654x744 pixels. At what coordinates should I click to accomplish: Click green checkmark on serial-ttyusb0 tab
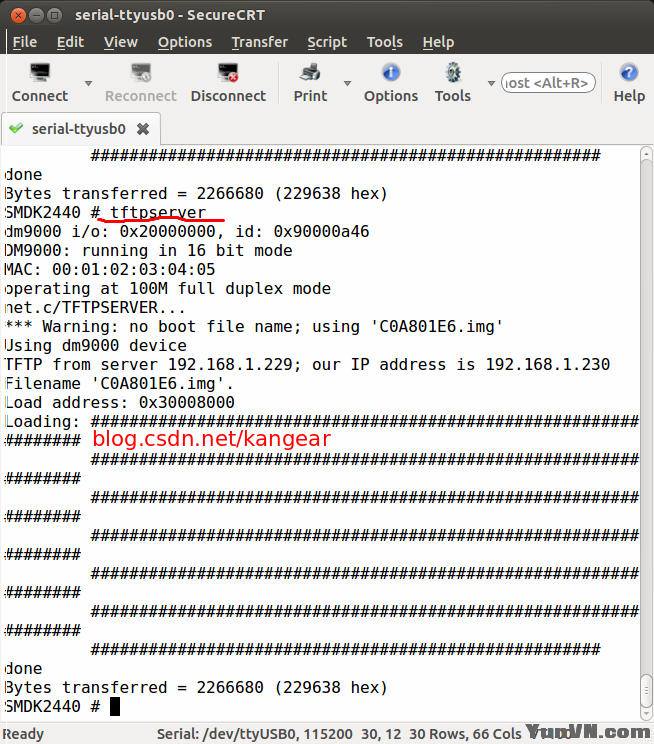(16, 128)
